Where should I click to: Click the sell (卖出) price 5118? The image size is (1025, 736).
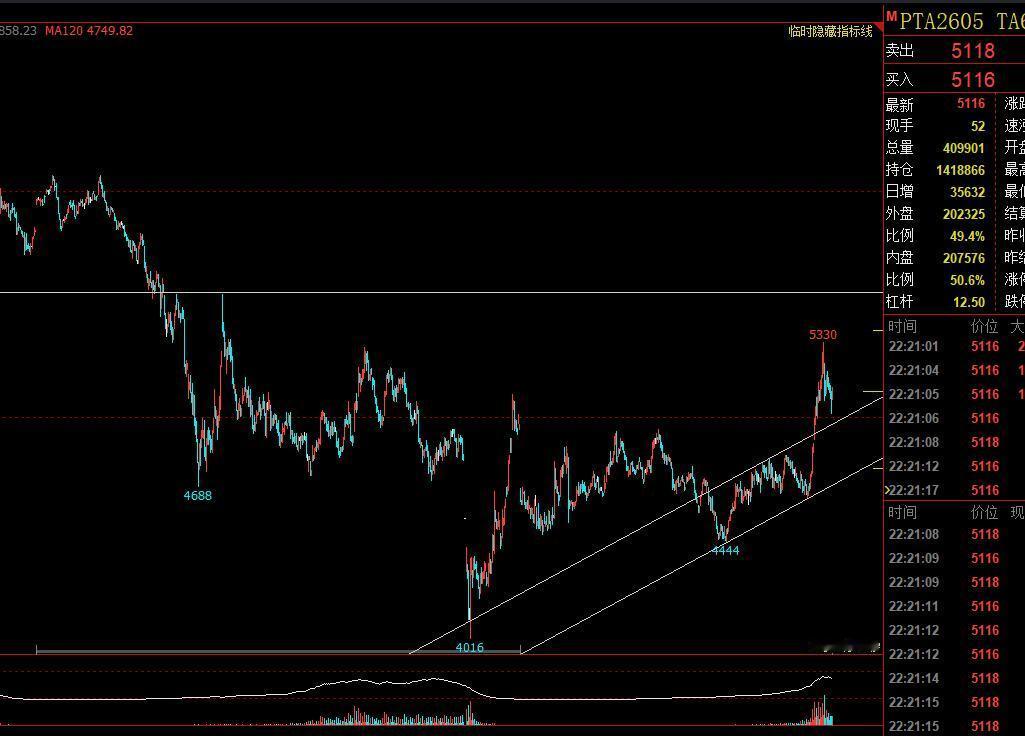click(973, 50)
